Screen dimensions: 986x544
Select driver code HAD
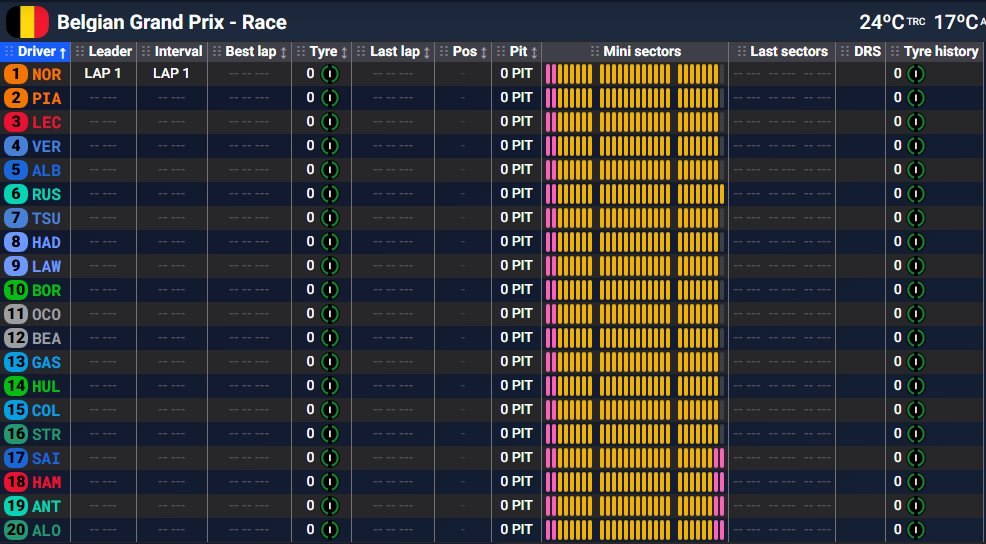[47, 242]
